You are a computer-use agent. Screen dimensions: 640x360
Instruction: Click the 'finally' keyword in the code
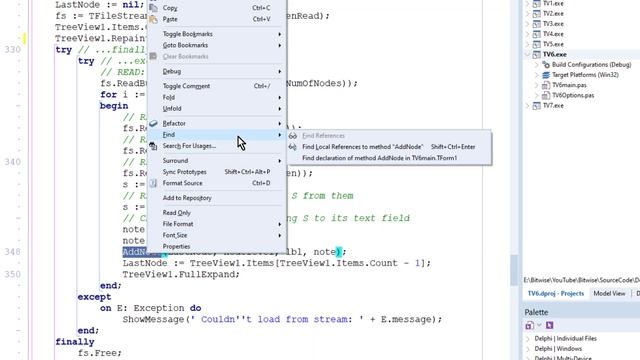[75, 342]
